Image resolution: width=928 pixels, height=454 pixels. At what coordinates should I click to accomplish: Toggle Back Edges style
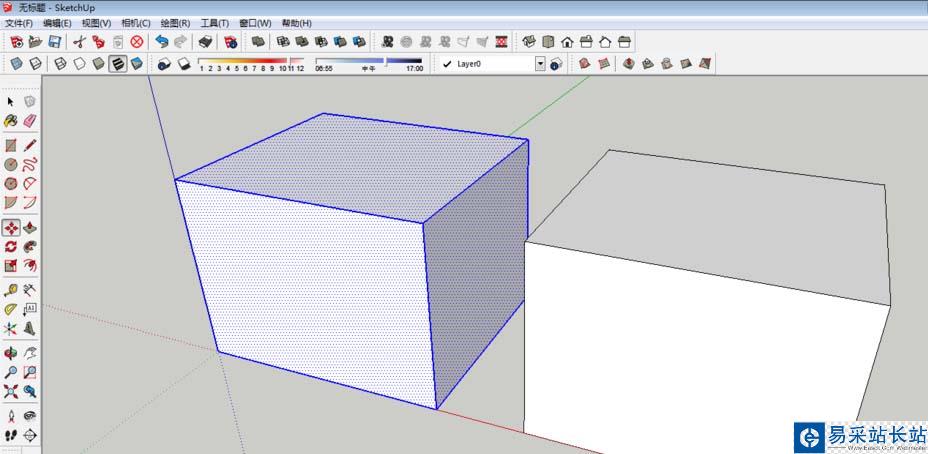click(36, 63)
